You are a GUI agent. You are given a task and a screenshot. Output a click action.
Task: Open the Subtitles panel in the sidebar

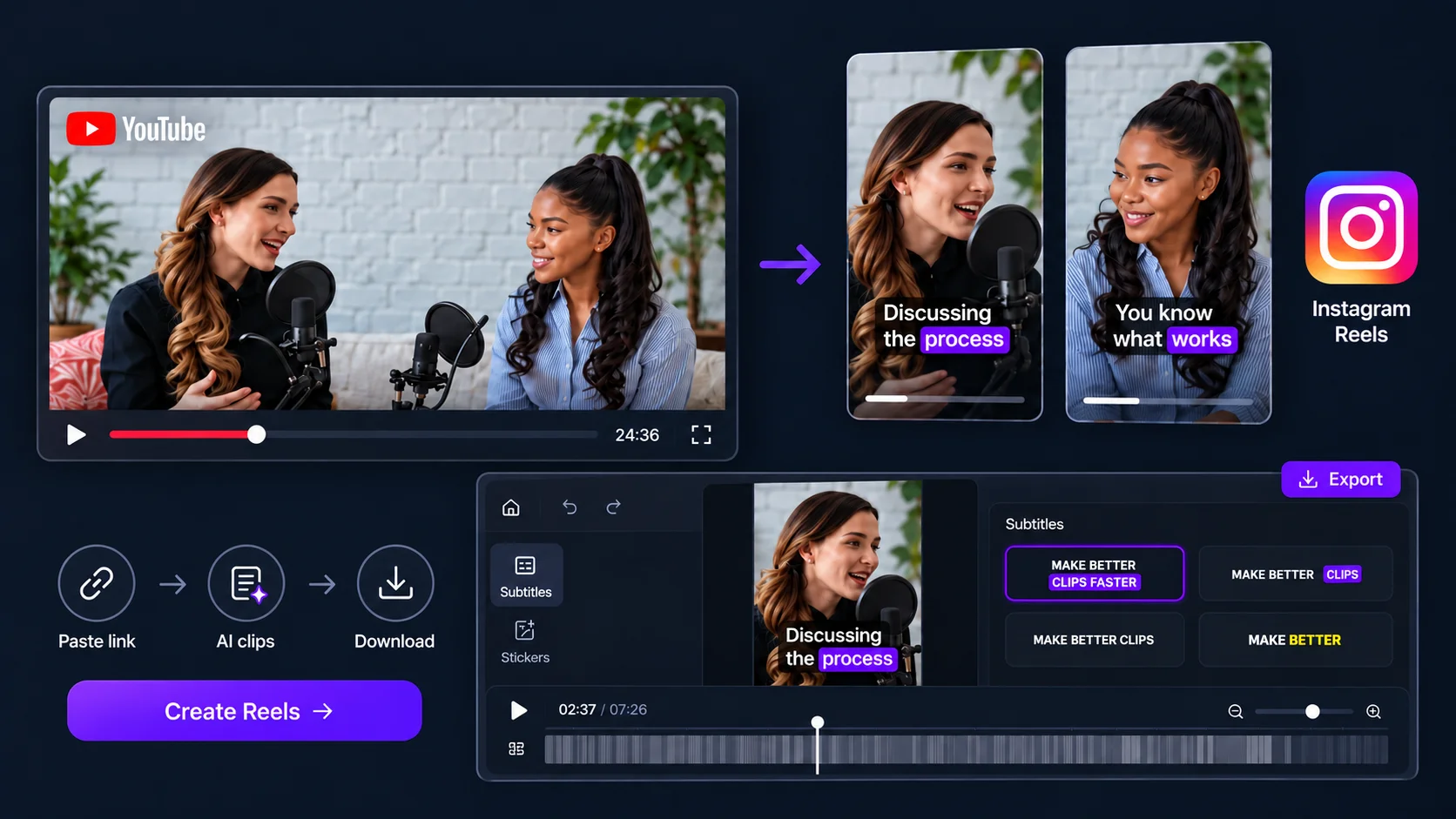click(526, 575)
